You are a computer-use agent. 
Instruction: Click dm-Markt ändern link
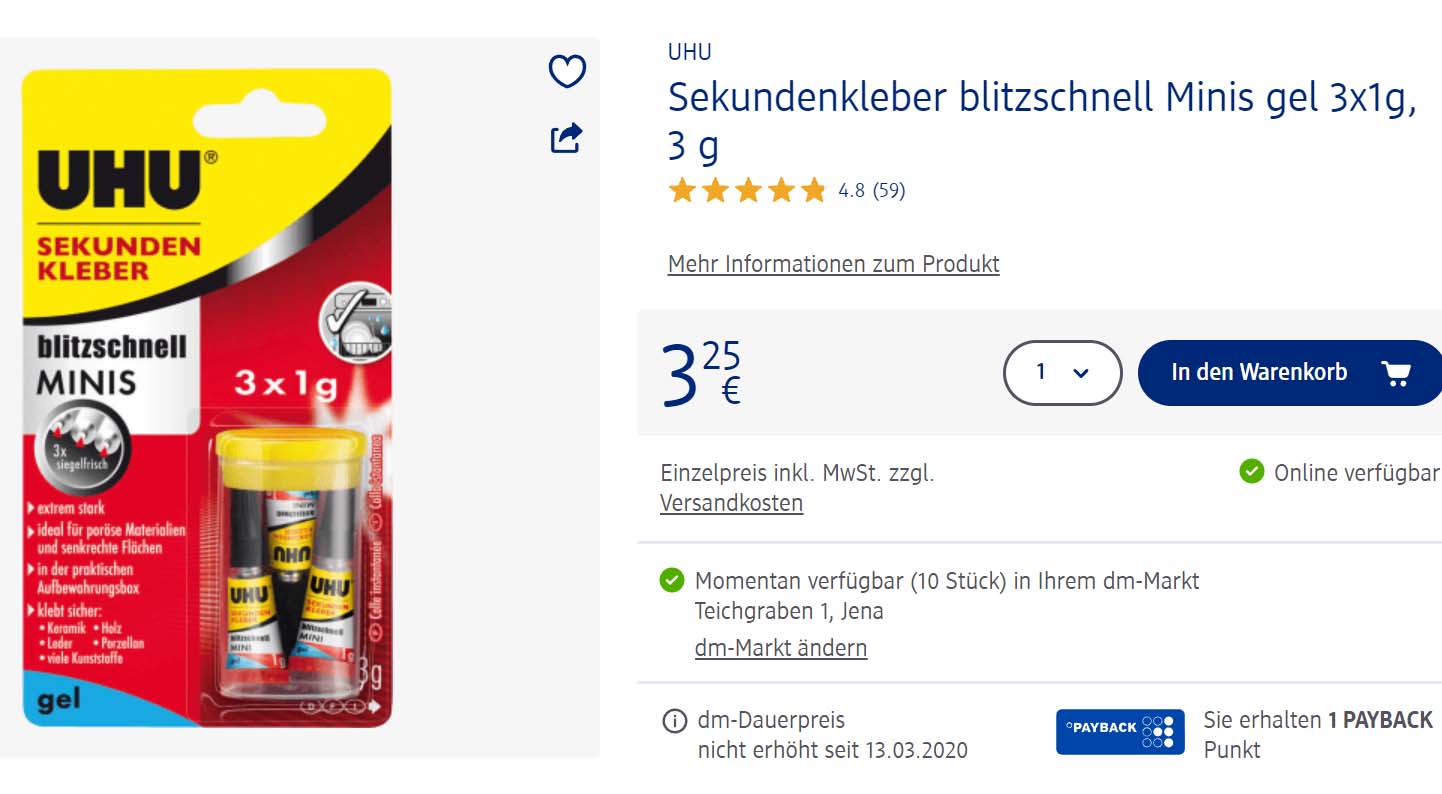tap(781, 648)
